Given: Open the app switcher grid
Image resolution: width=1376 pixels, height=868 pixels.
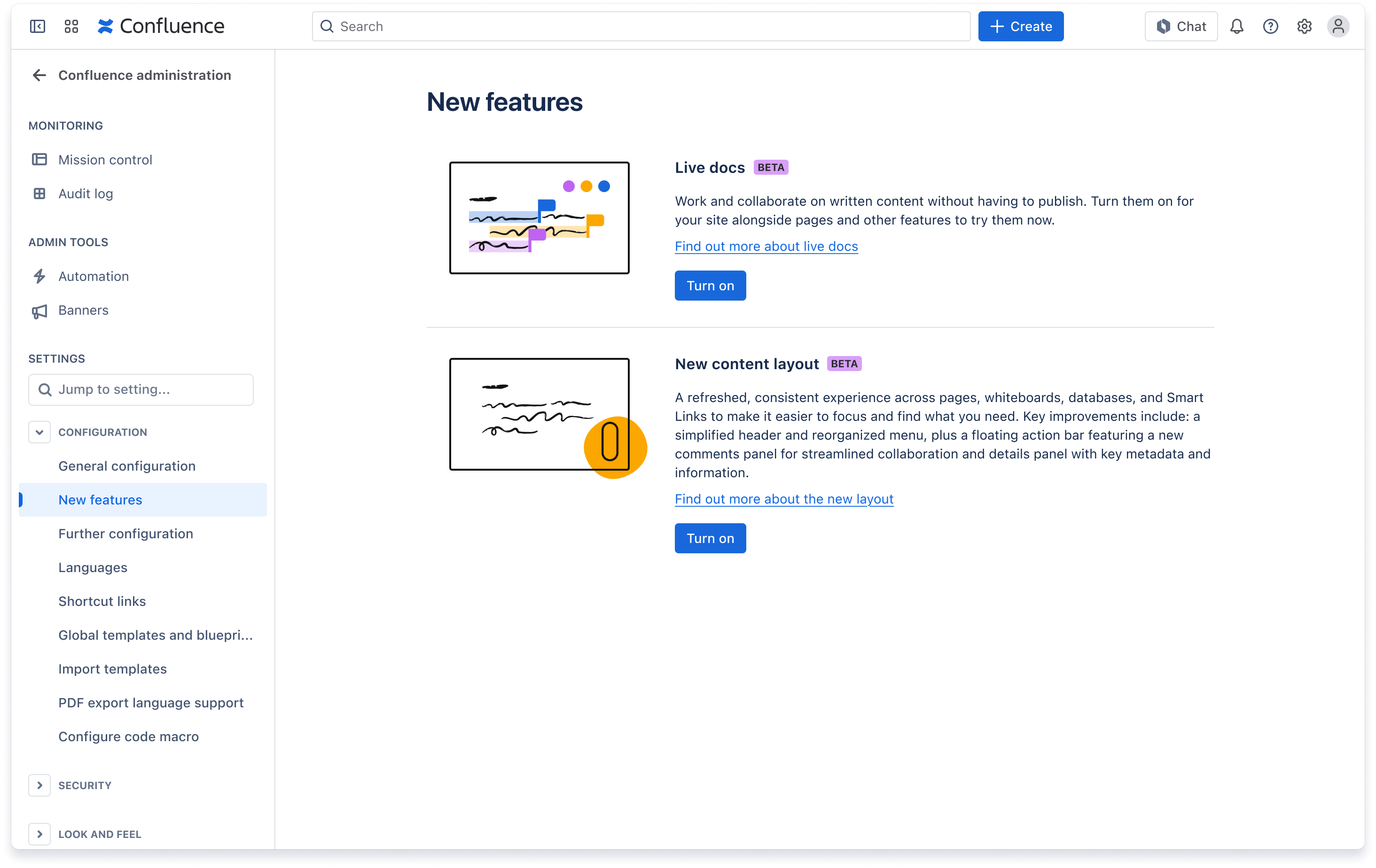Looking at the screenshot, I should [71, 26].
